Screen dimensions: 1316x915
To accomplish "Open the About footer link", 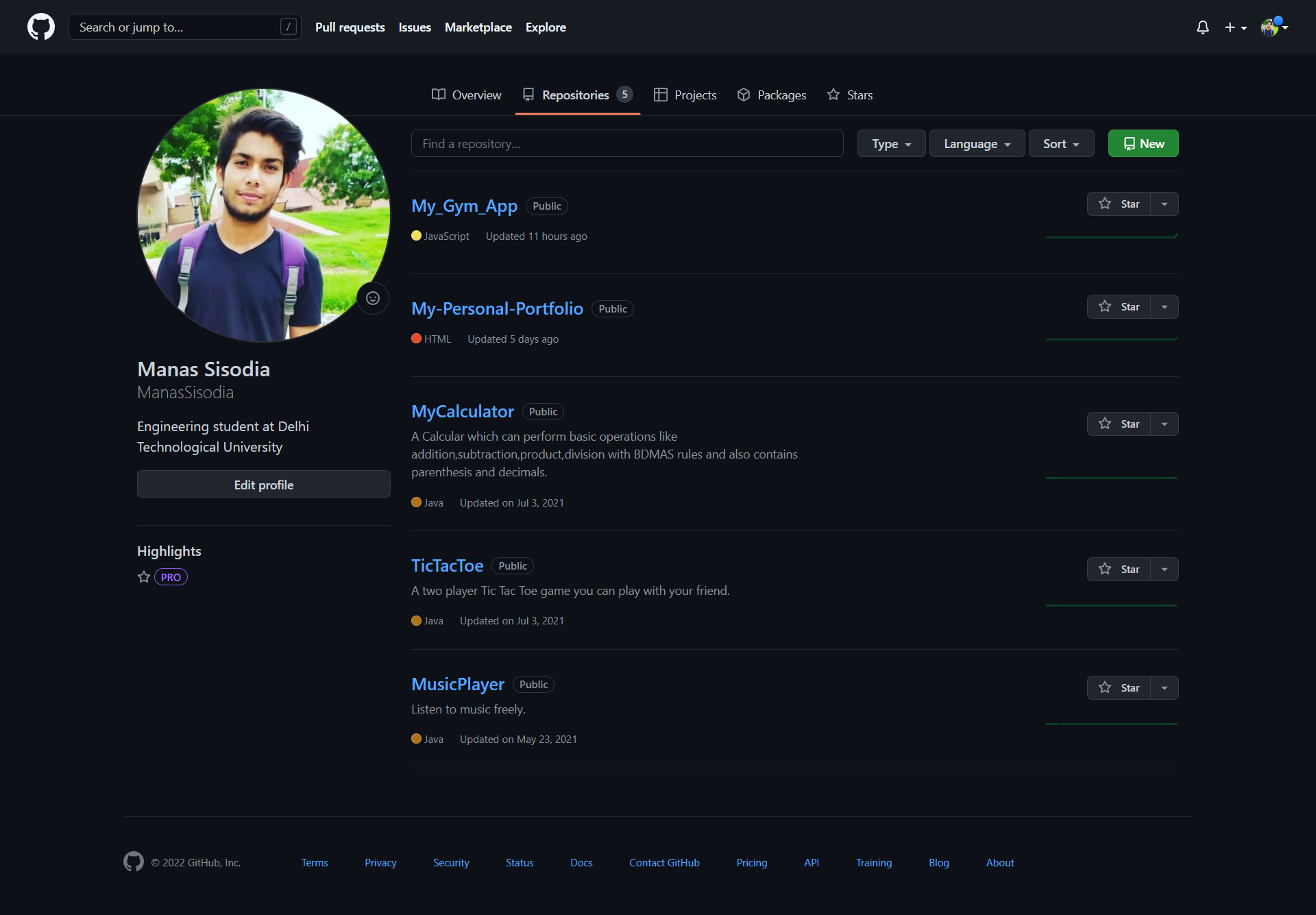I will click(x=1000, y=862).
